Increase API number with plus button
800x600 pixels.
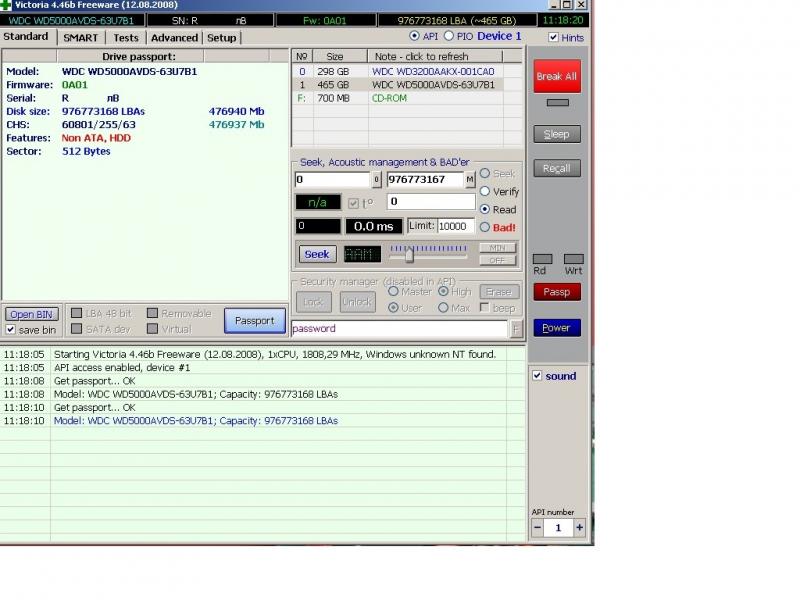point(579,528)
